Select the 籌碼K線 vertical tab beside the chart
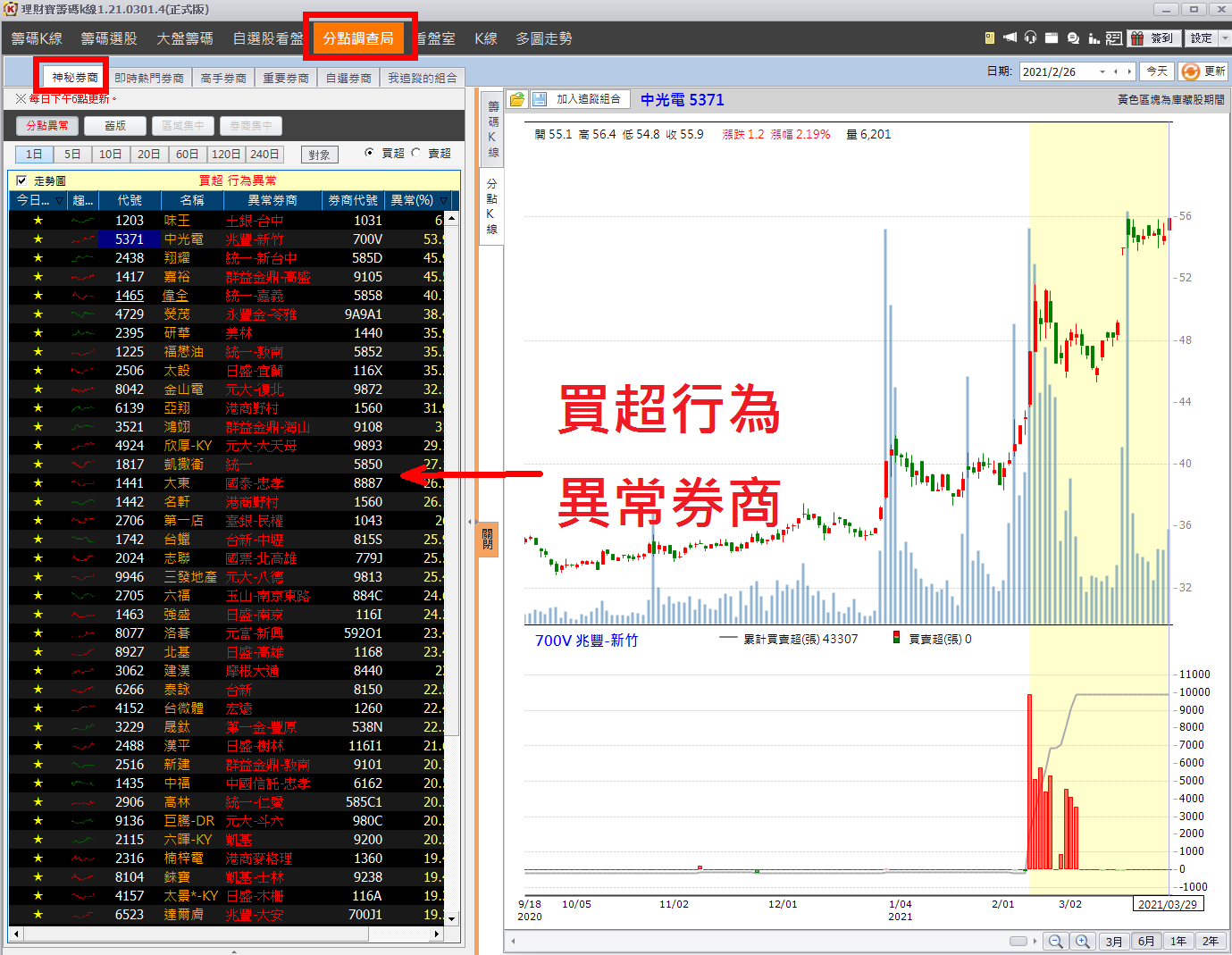1232x955 pixels. point(492,130)
